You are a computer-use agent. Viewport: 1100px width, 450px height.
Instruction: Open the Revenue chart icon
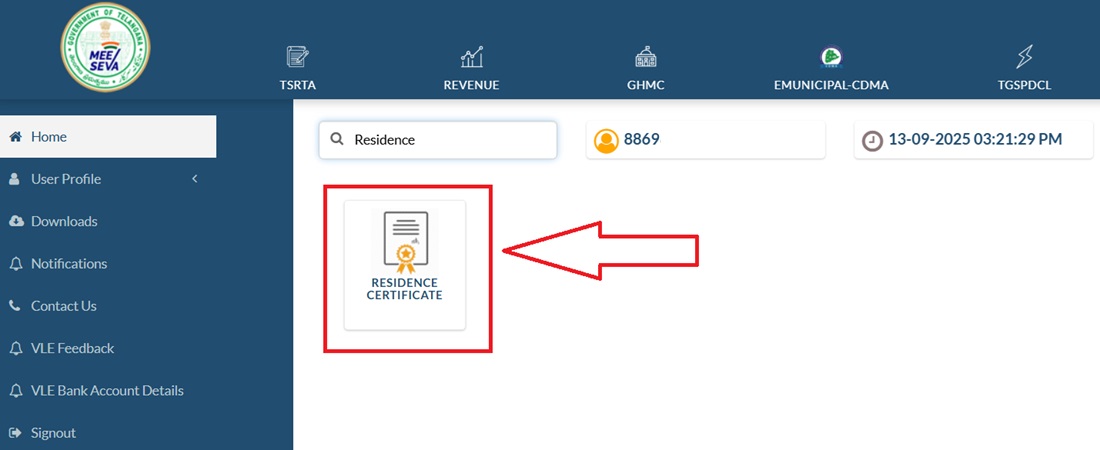pos(471,57)
